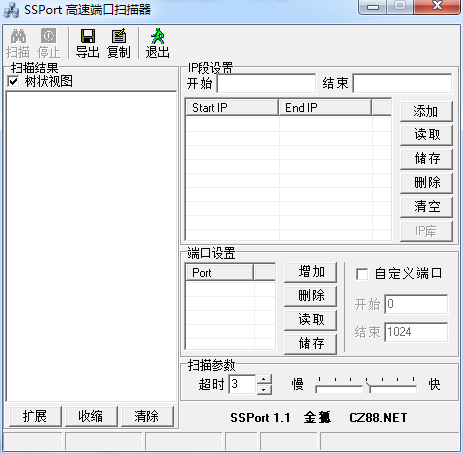Click the Start IP column header
463x454 pixels.
232,108
